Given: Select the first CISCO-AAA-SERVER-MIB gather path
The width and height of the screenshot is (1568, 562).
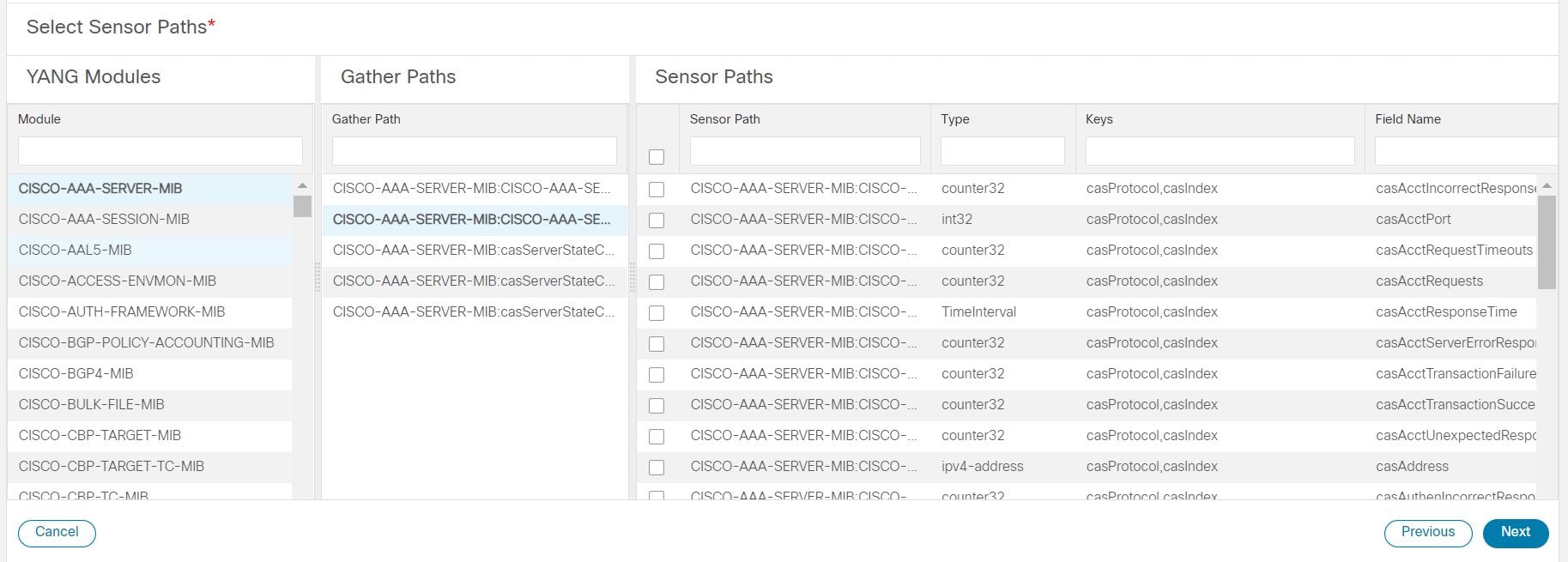Looking at the screenshot, I should tap(475, 189).
